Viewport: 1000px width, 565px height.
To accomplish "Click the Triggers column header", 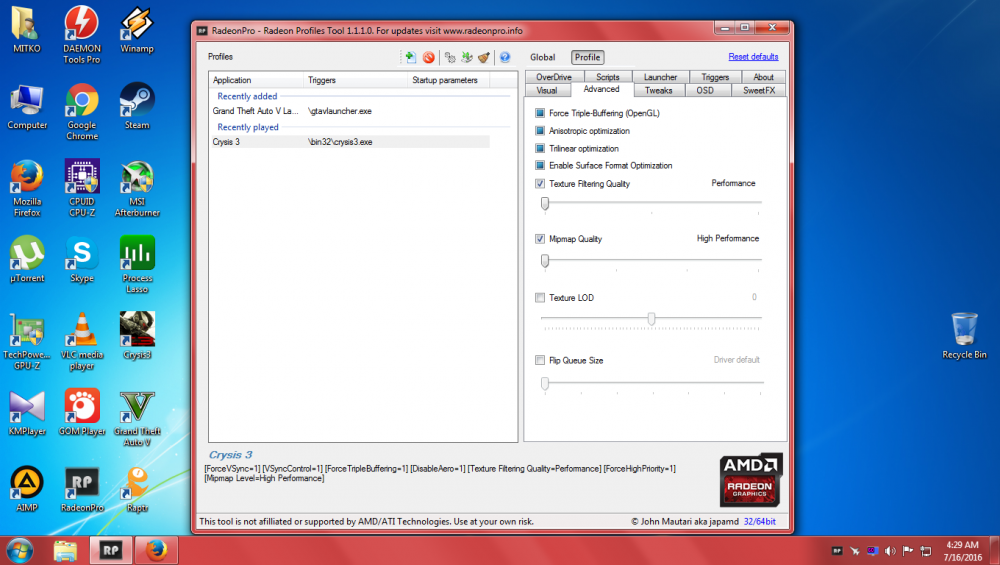I will 355,80.
